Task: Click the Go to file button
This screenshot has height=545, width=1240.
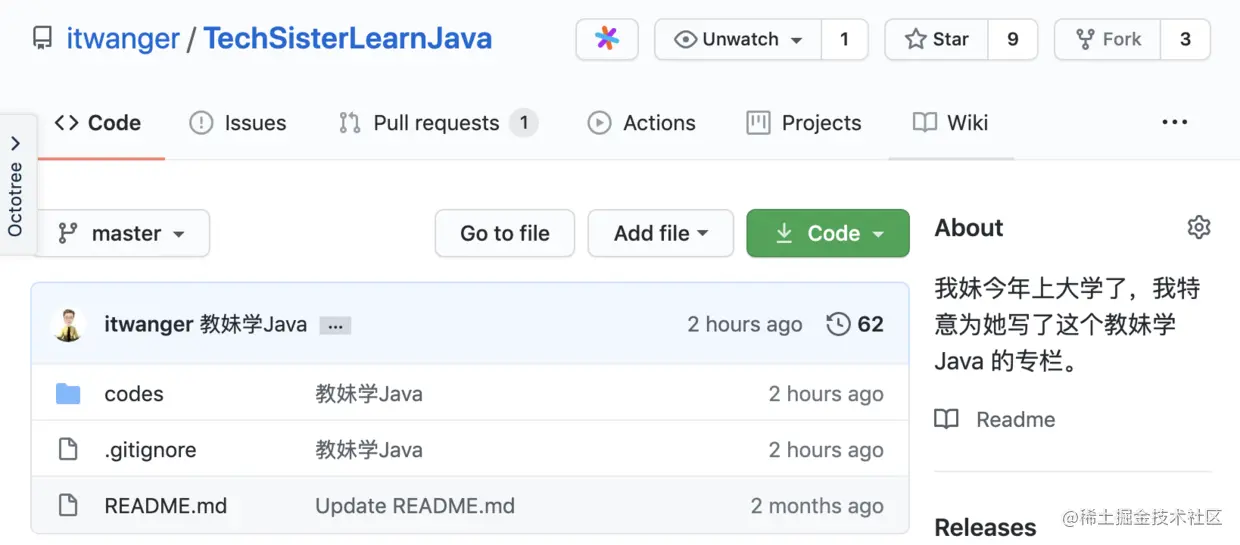Action: pyautogui.click(x=504, y=233)
